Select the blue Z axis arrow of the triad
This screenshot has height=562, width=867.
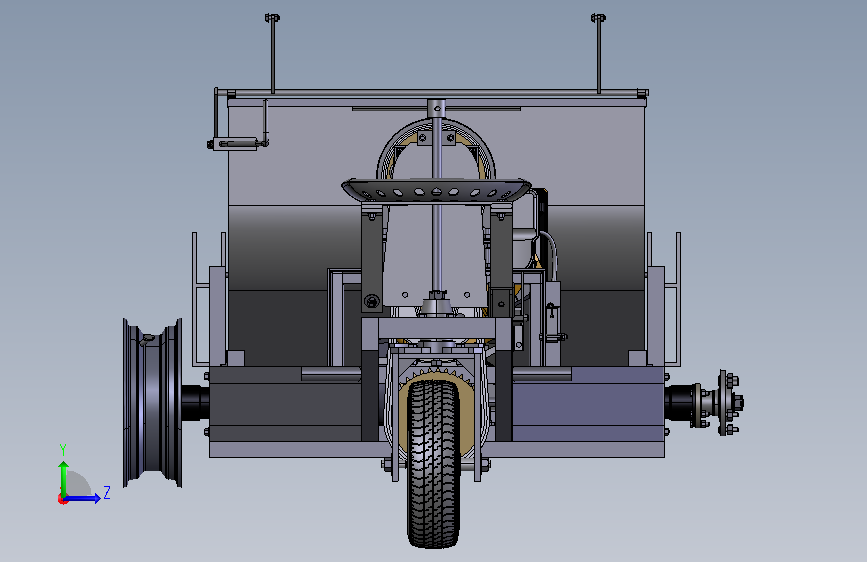click(83, 498)
